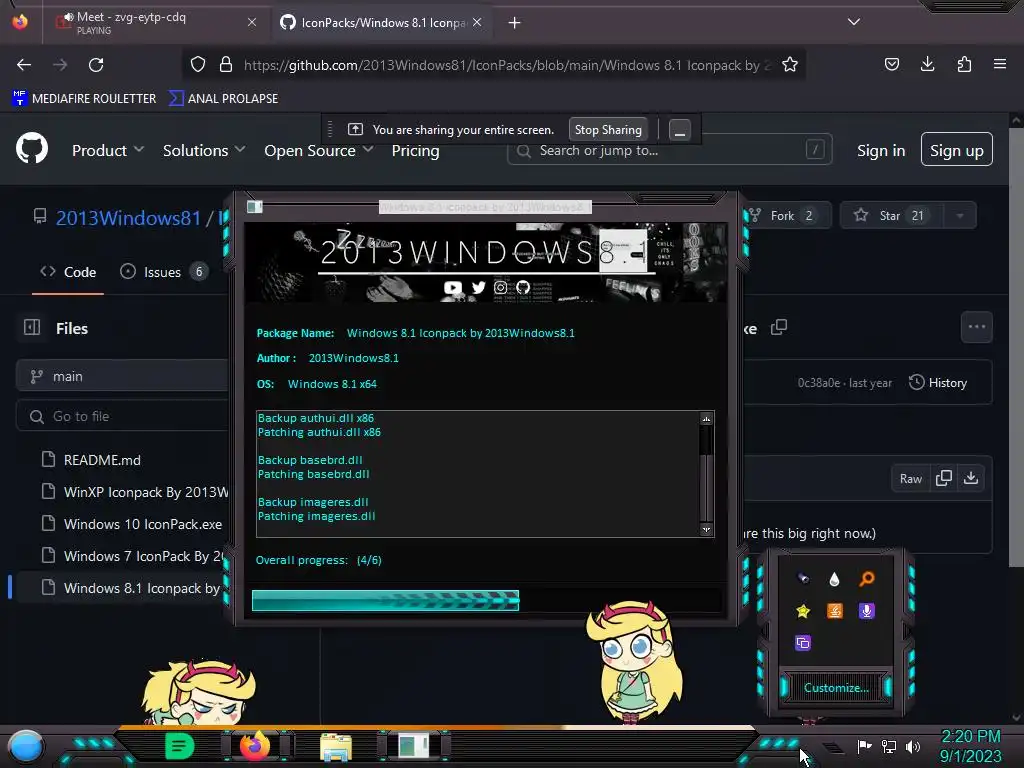Expand the Solutions menu
This screenshot has height=768, width=1024.
[204, 150]
